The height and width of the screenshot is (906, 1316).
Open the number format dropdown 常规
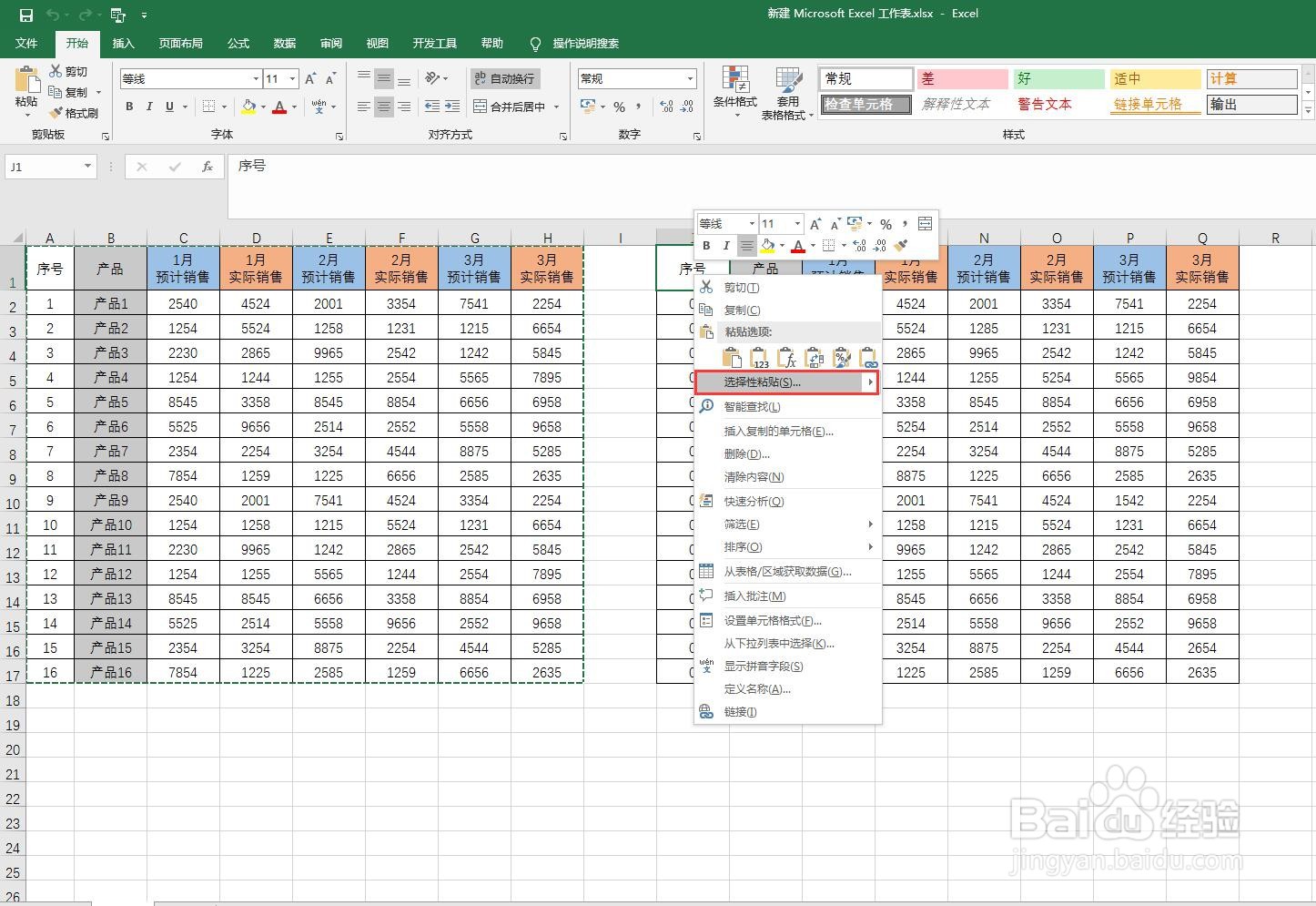pos(691,79)
